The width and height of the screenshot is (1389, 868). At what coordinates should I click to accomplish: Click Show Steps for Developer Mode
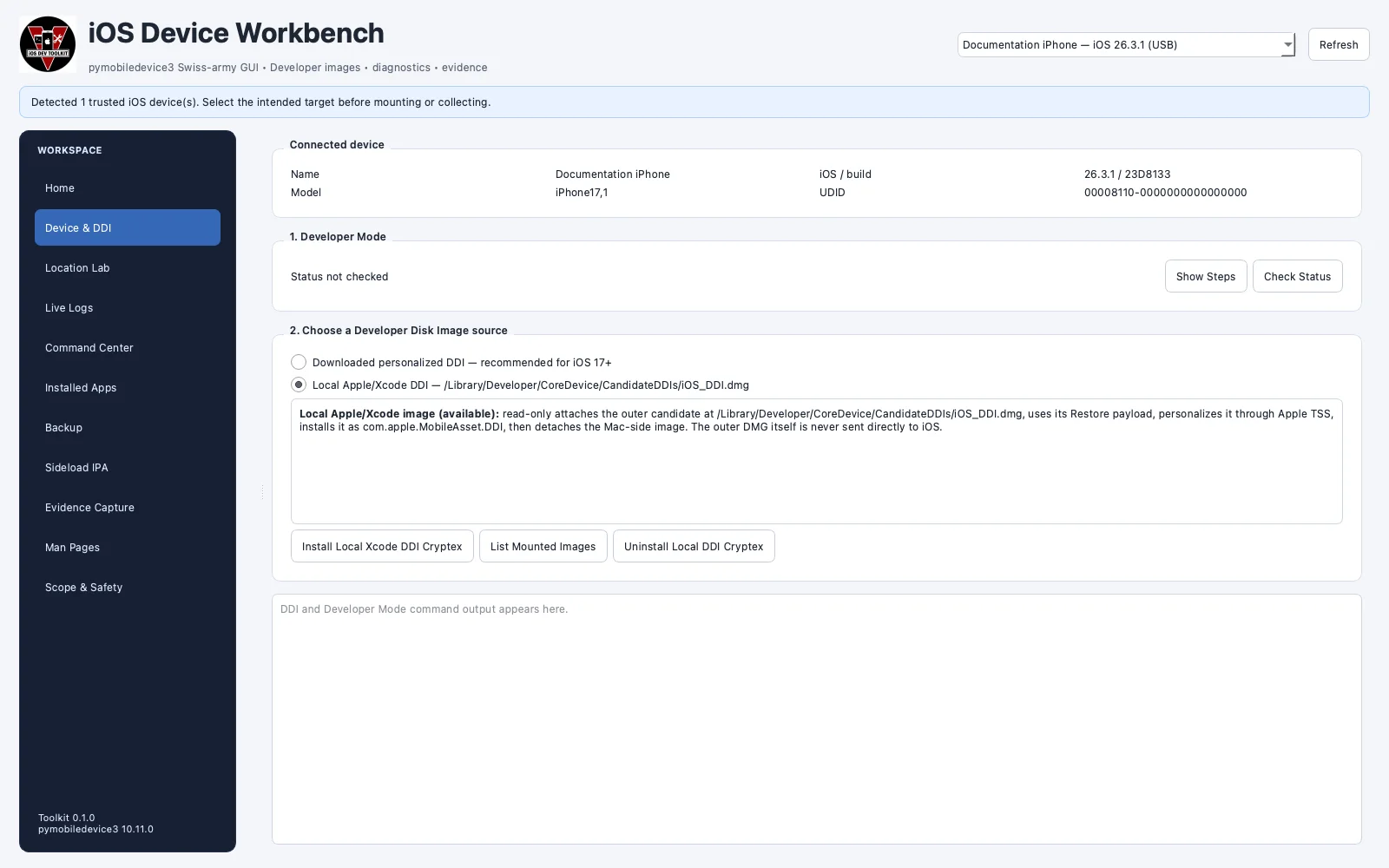(x=1206, y=276)
